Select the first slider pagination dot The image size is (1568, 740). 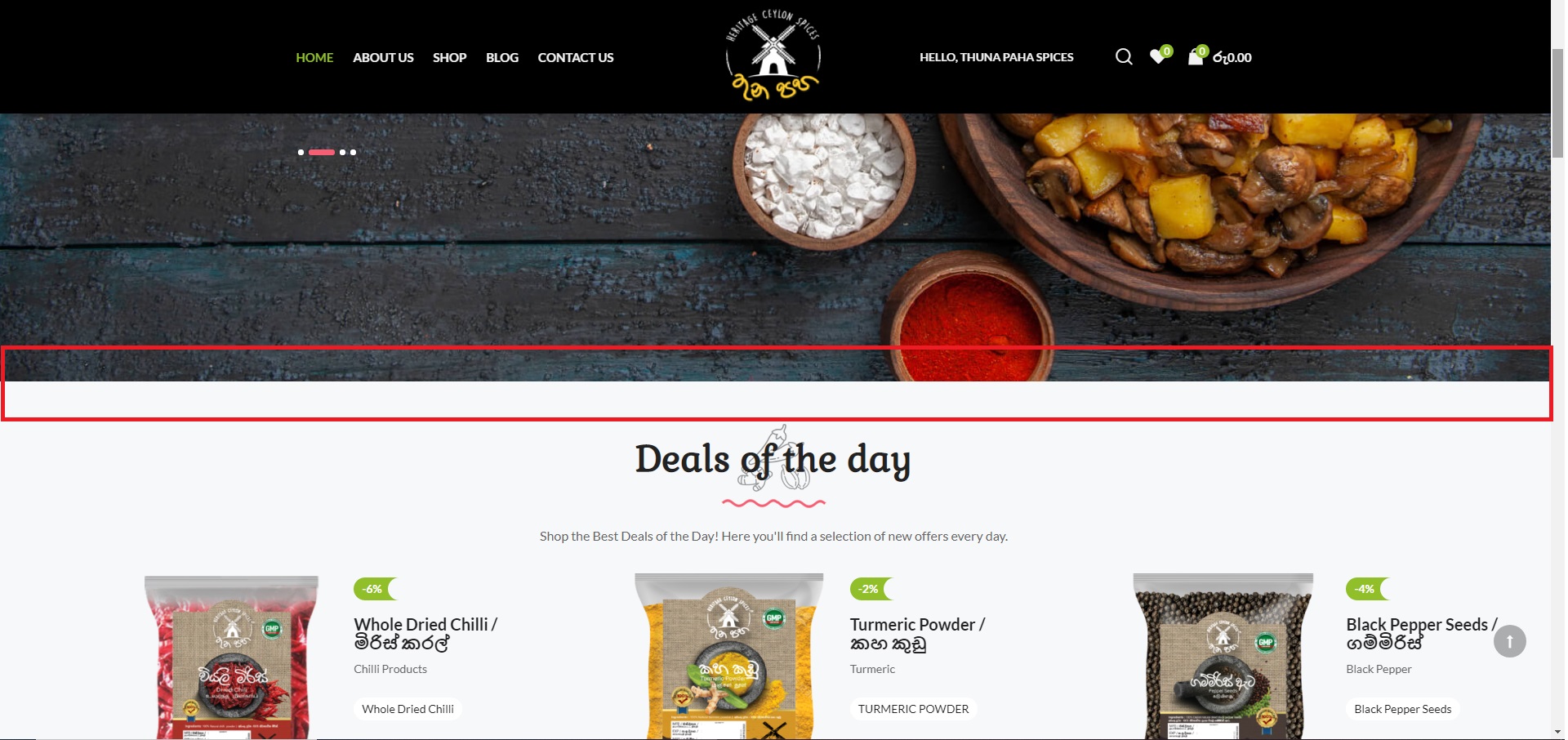click(x=301, y=152)
